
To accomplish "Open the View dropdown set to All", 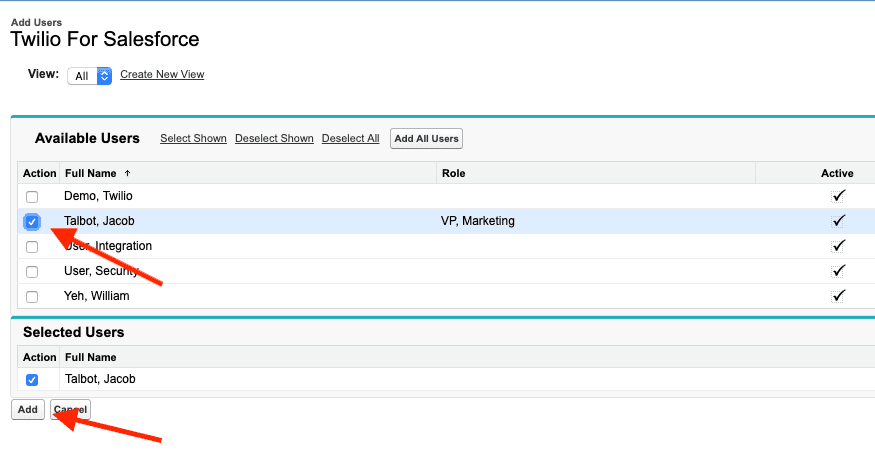I will click(89, 76).
